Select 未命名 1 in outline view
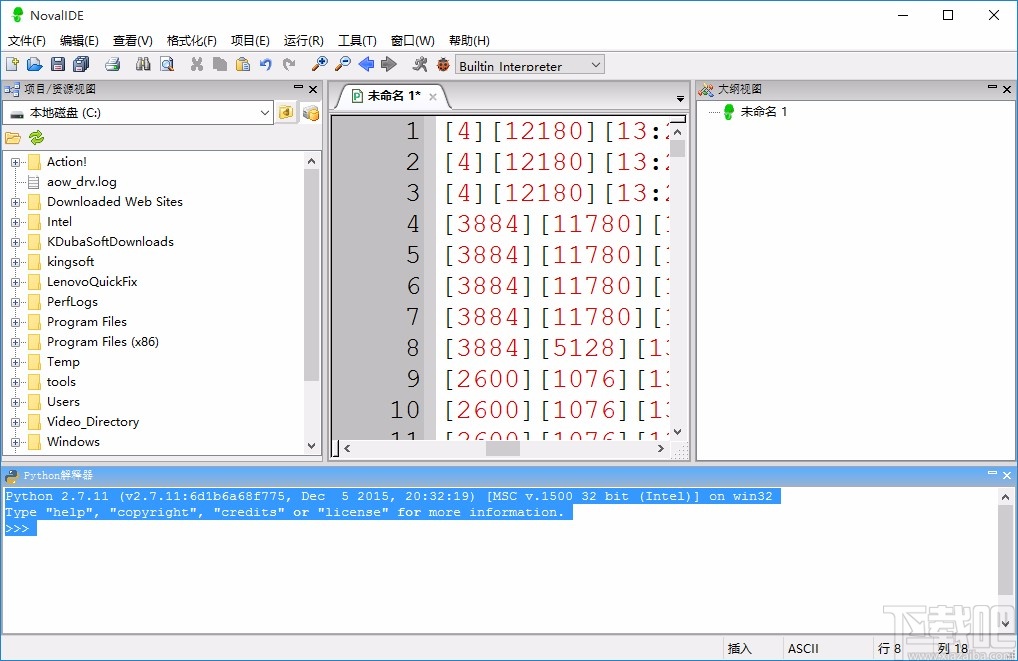1018x661 pixels. (764, 112)
